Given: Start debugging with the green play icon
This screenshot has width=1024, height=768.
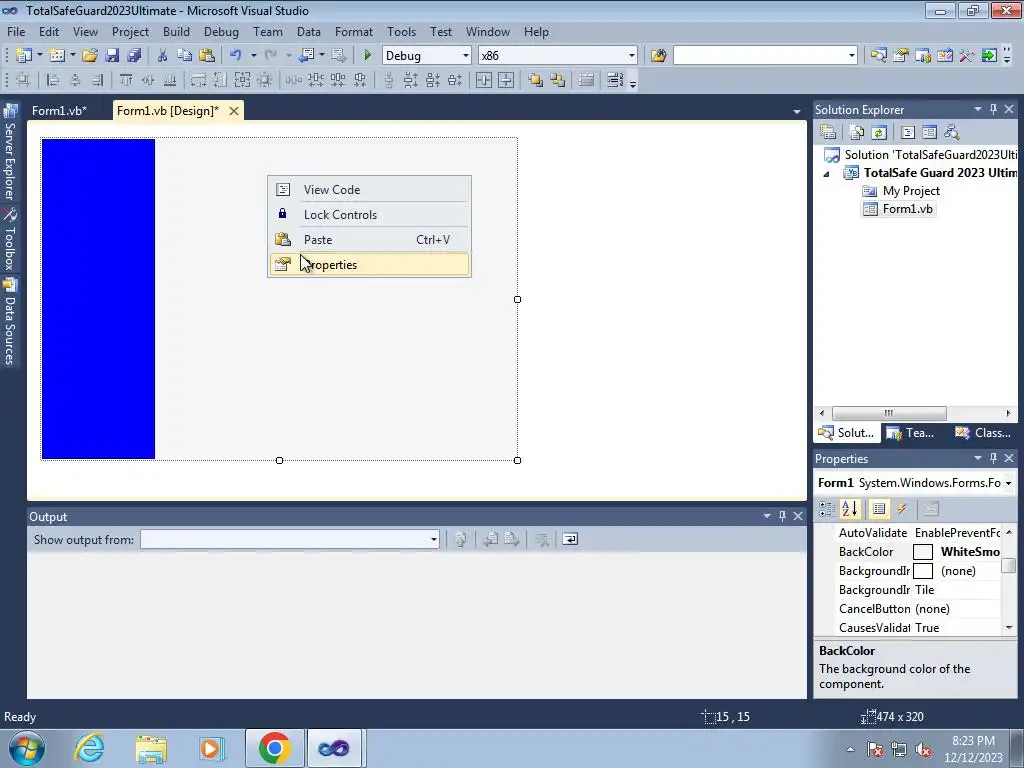Looking at the screenshot, I should tap(368, 56).
